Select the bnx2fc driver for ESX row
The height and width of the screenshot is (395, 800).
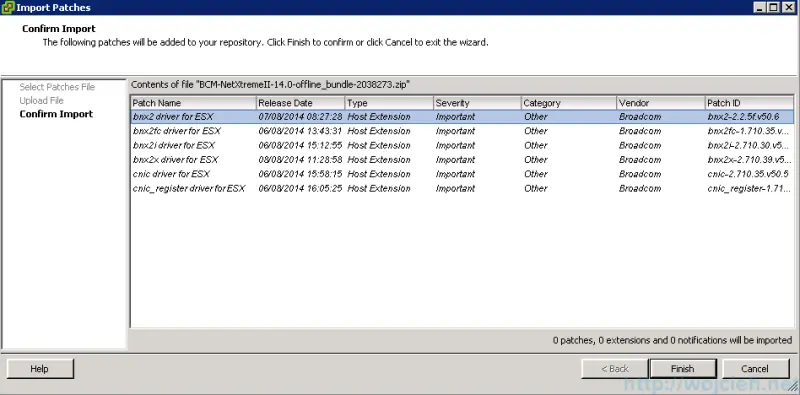point(462,131)
